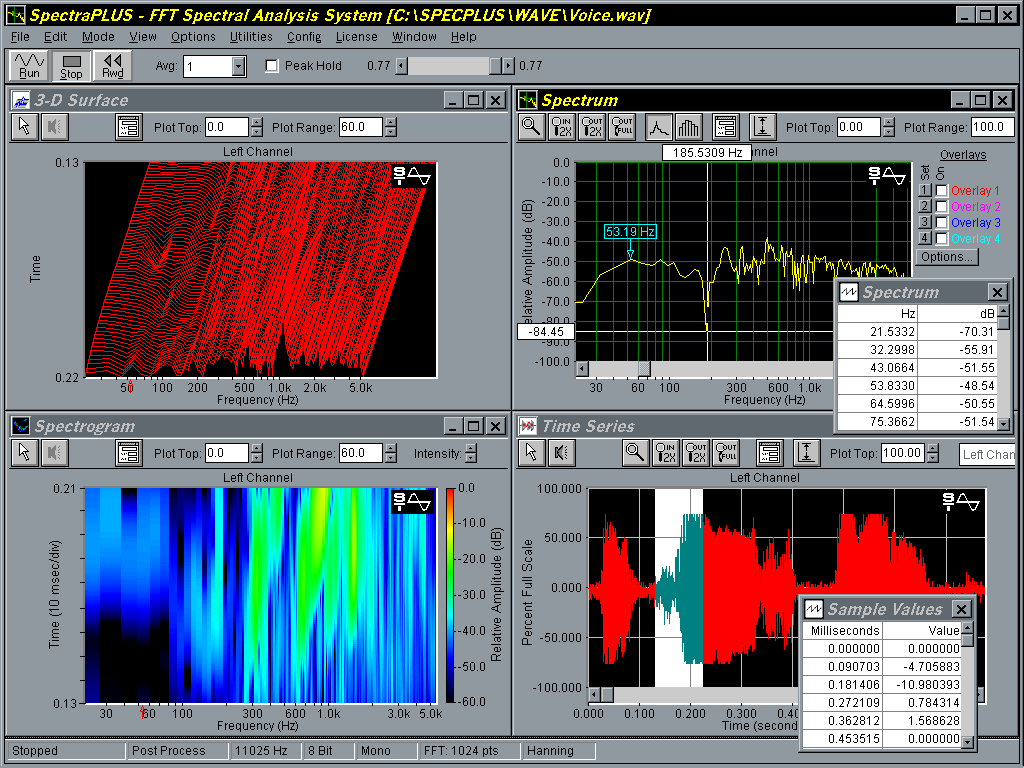
Task: Open the Mode menu
Action: 98,37
